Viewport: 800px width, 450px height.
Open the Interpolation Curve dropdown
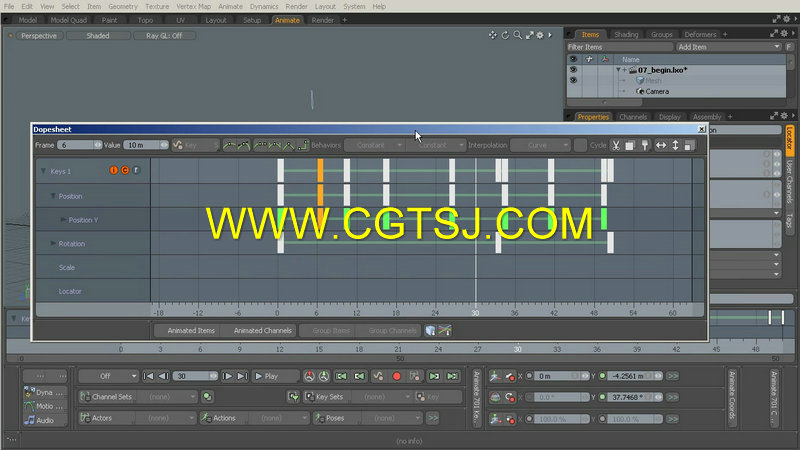[x=540, y=145]
